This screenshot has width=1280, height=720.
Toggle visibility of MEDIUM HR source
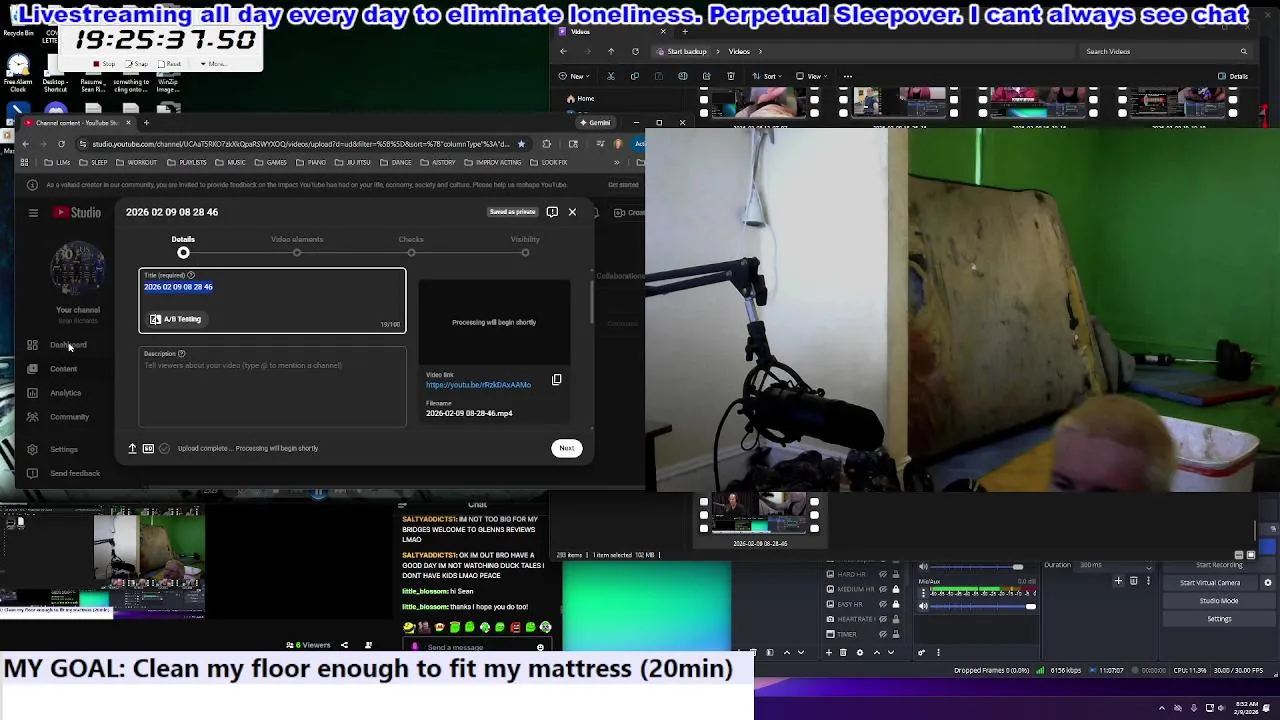[x=883, y=589]
